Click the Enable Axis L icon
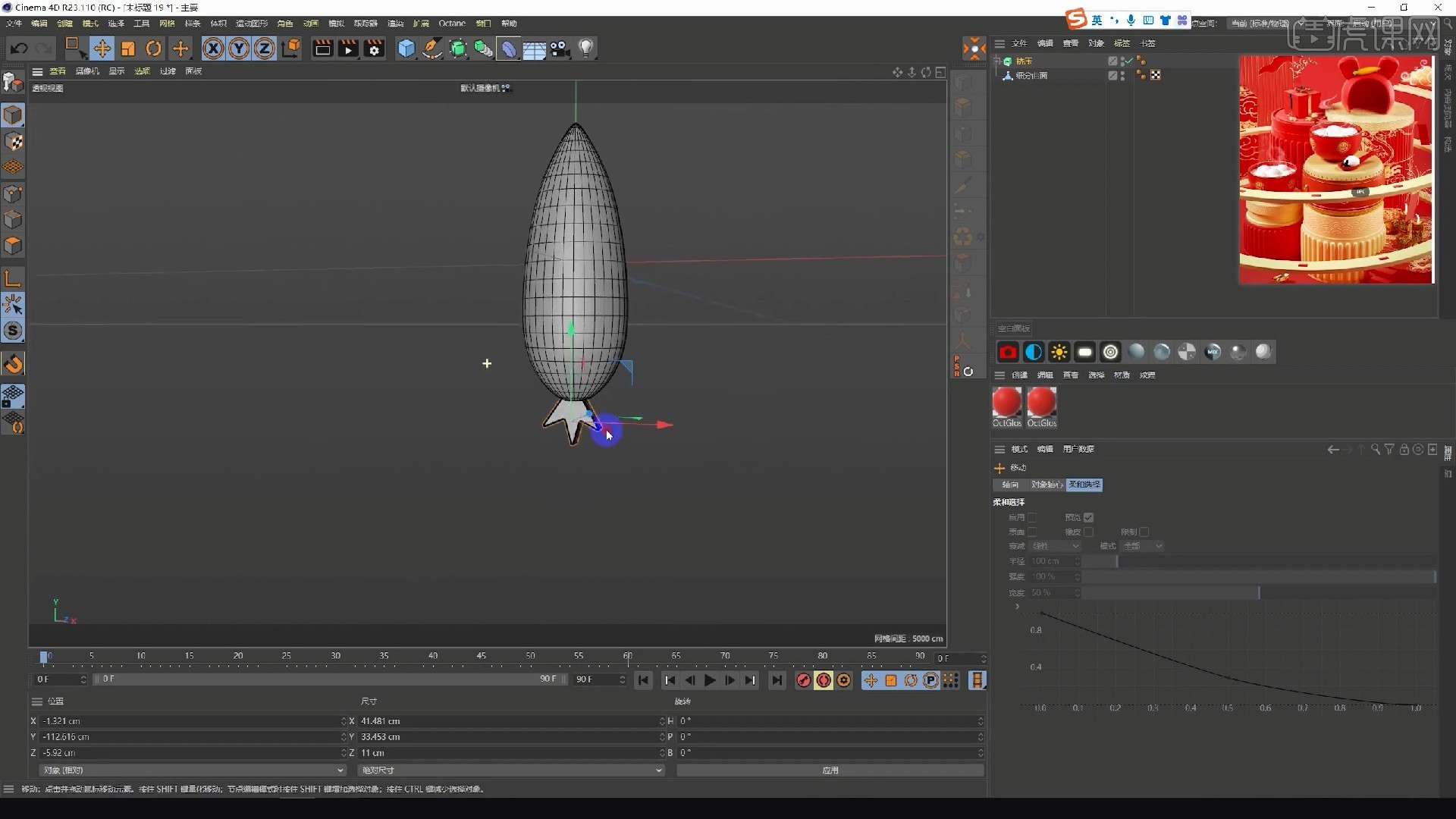This screenshot has width=1456, height=819. (x=13, y=279)
